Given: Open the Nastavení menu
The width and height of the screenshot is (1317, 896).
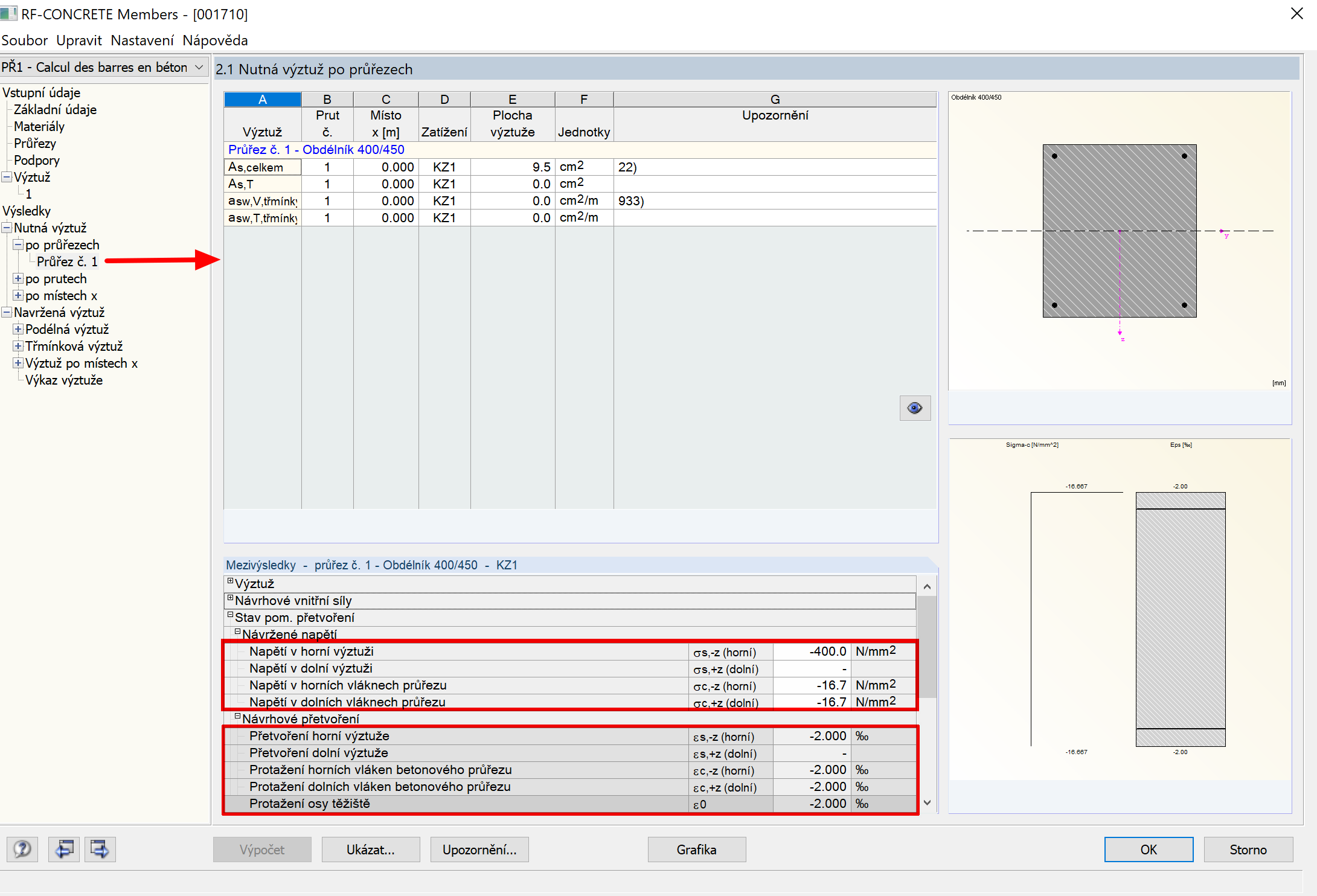Looking at the screenshot, I should 142,40.
